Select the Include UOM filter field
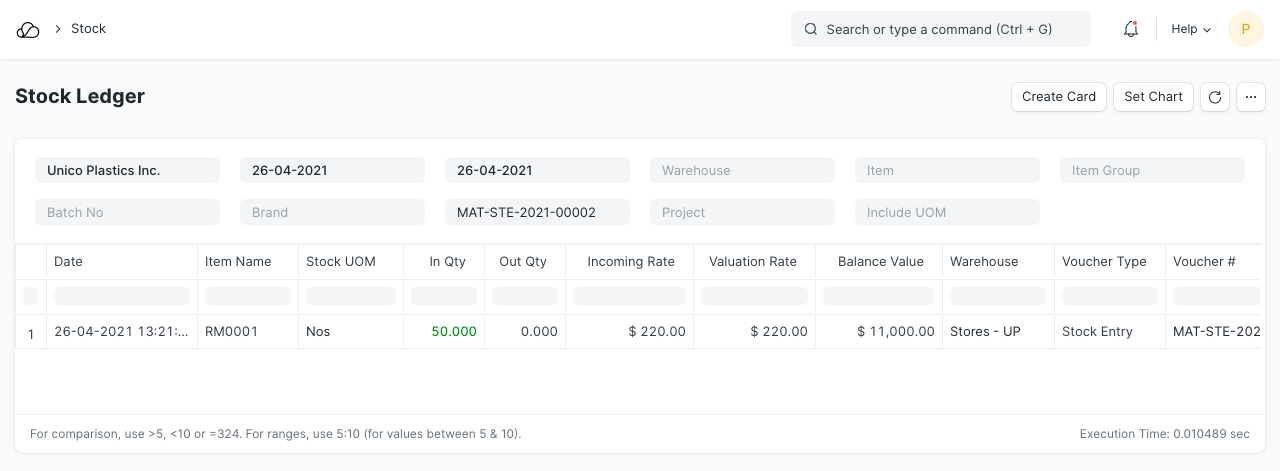This screenshot has height=471, width=1280. (x=947, y=213)
